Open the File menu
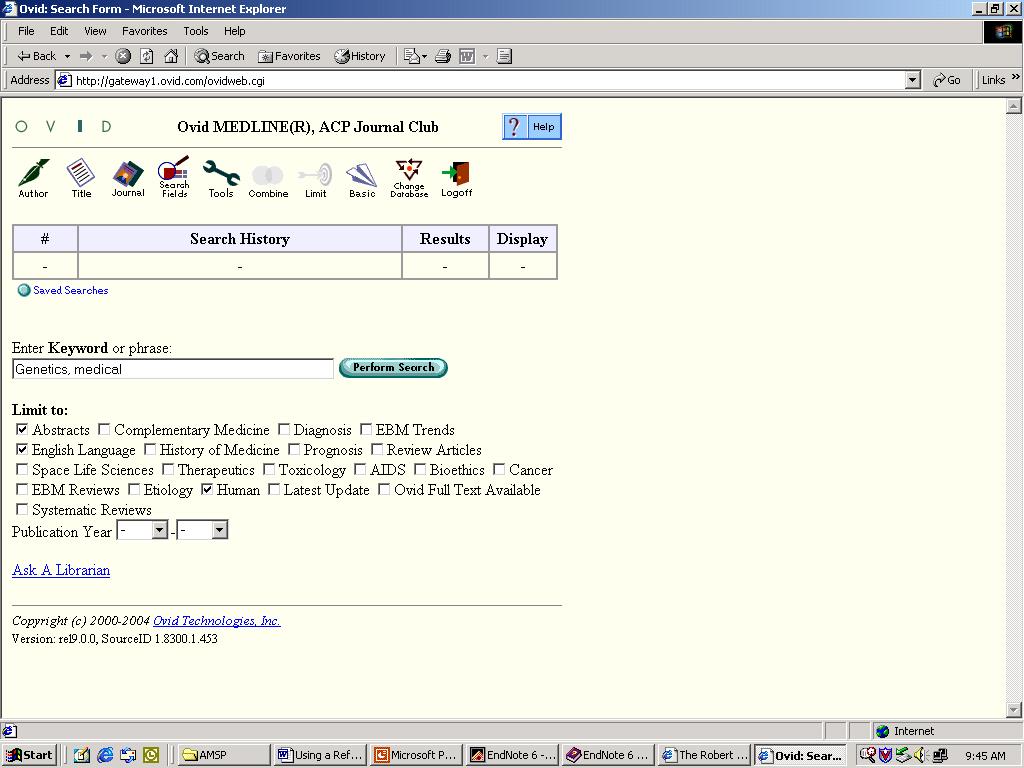The height and width of the screenshot is (768, 1024). click(x=26, y=31)
